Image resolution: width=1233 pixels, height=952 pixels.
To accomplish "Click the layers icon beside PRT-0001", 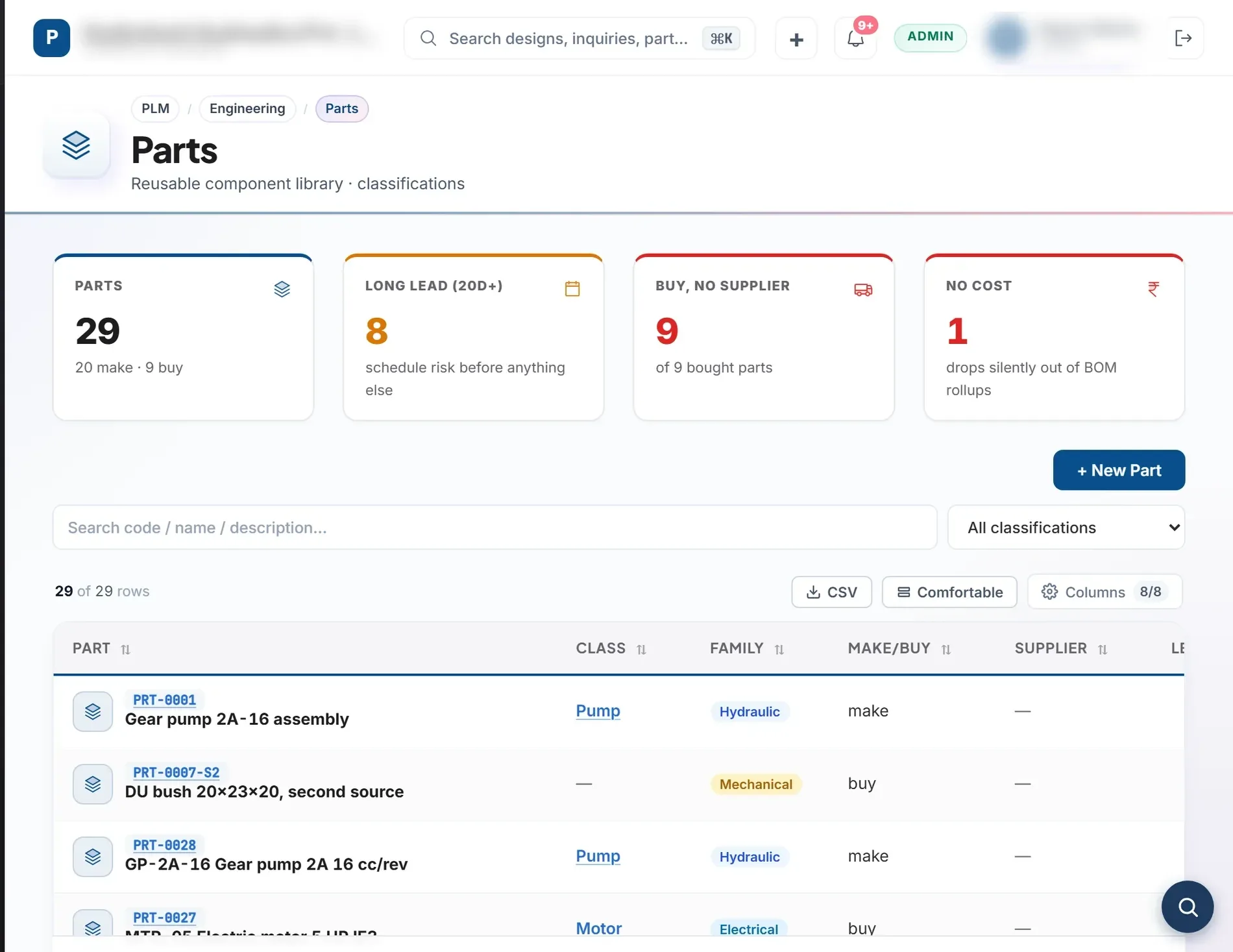I will (x=93, y=711).
